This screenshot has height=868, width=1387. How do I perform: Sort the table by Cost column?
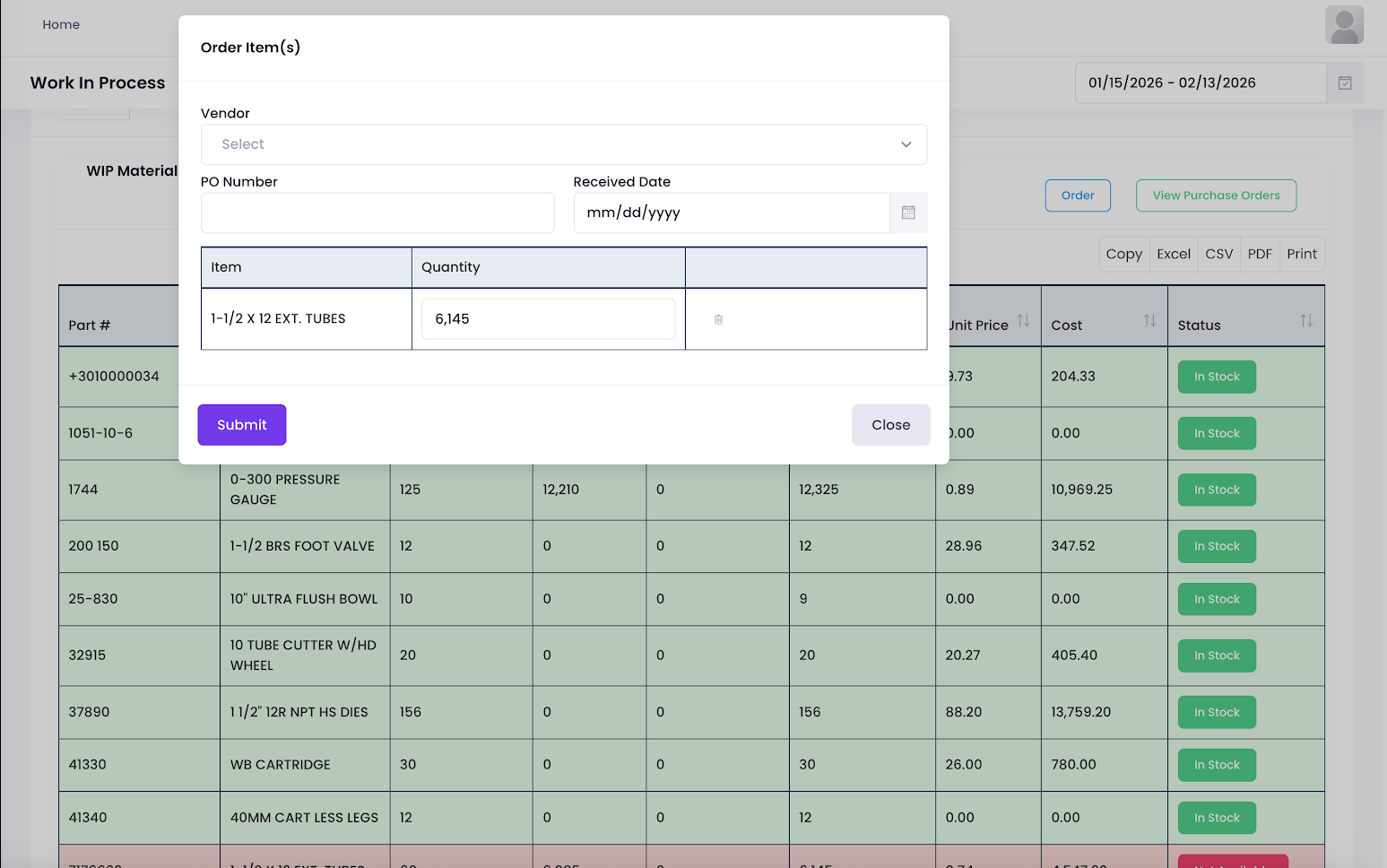coord(1150,320)
